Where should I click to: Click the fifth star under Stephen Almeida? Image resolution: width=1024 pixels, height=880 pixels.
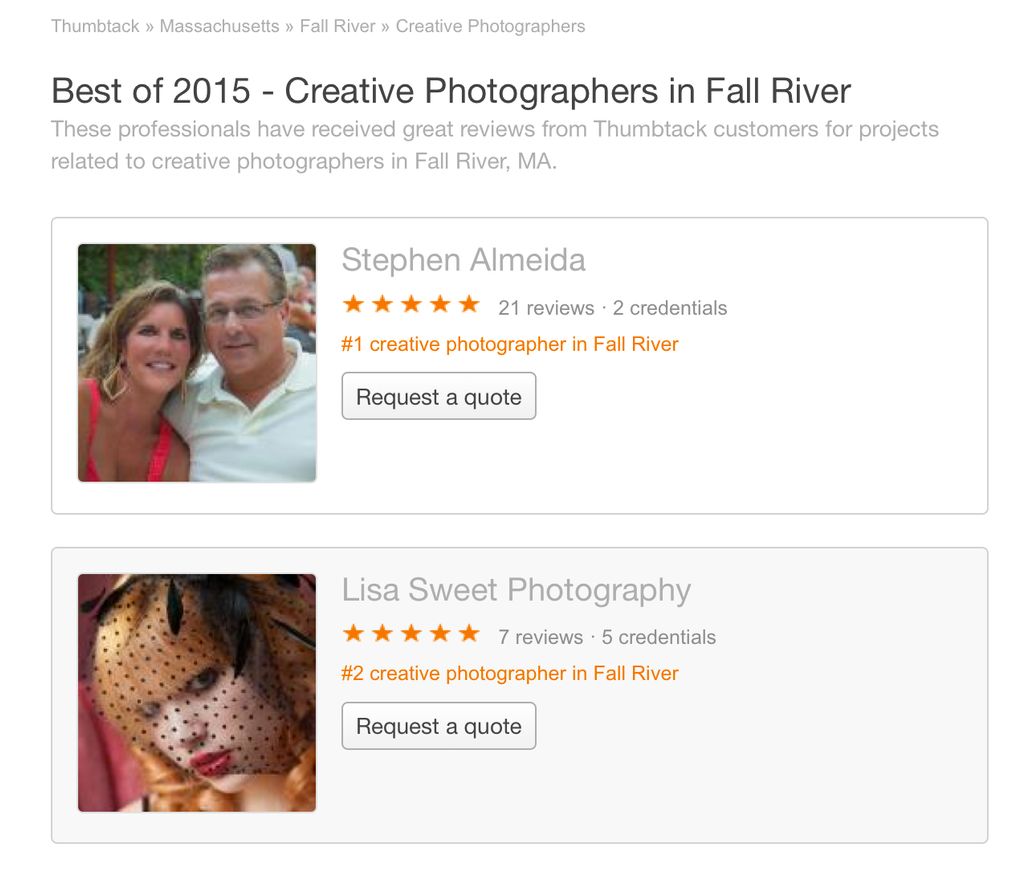click(x=468, y=302)
